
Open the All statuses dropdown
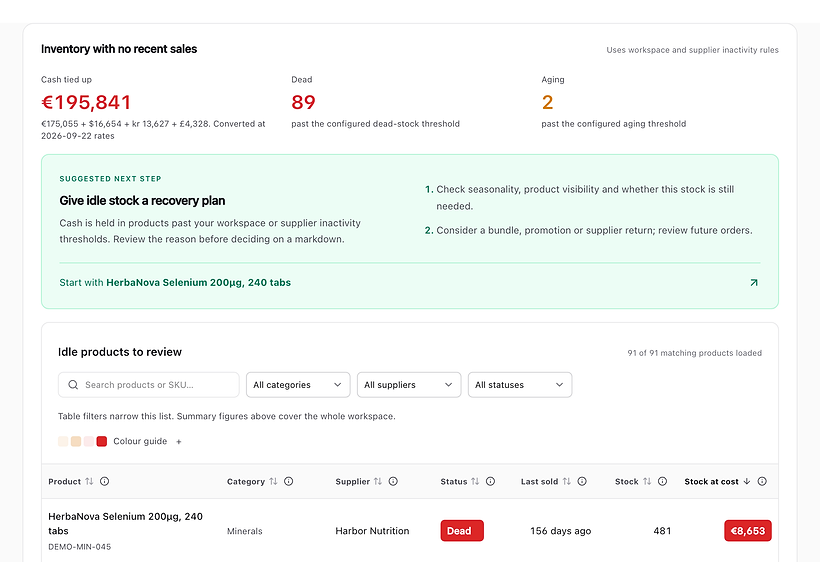(x=520, y=385)
